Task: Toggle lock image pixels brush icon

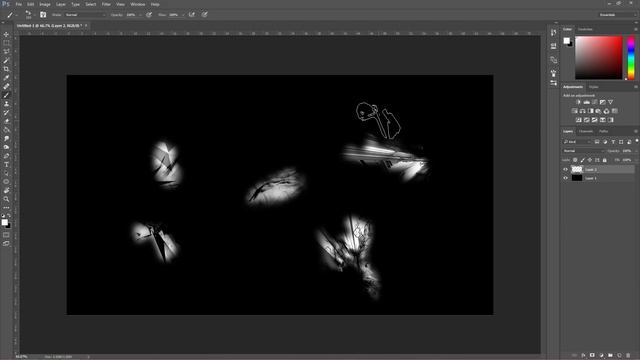Action: pos(582,160)
